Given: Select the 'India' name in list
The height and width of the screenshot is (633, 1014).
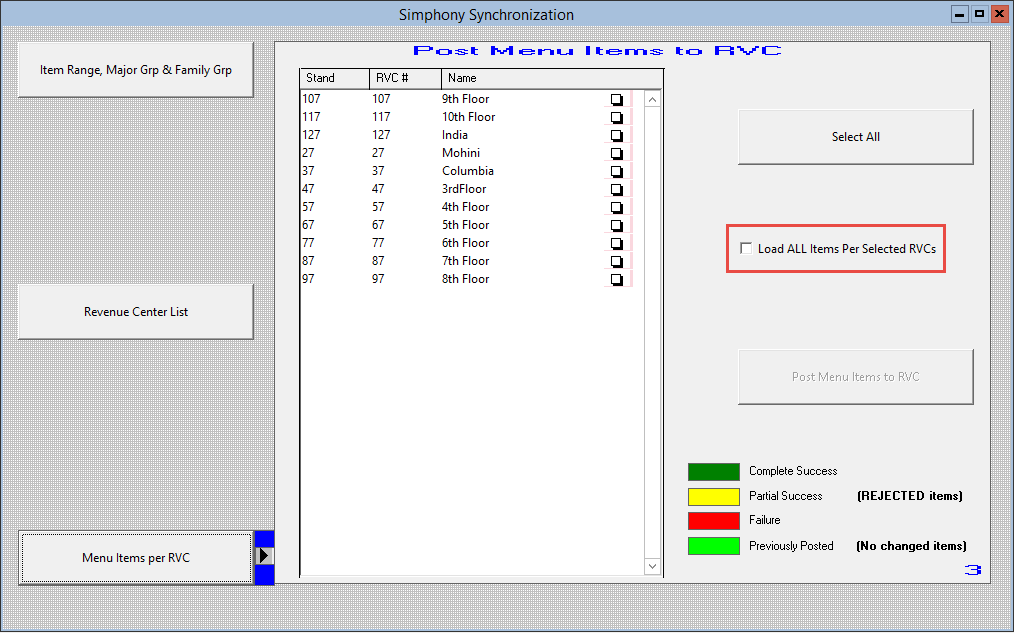Looking at the screenshot, I should (455, 135).
